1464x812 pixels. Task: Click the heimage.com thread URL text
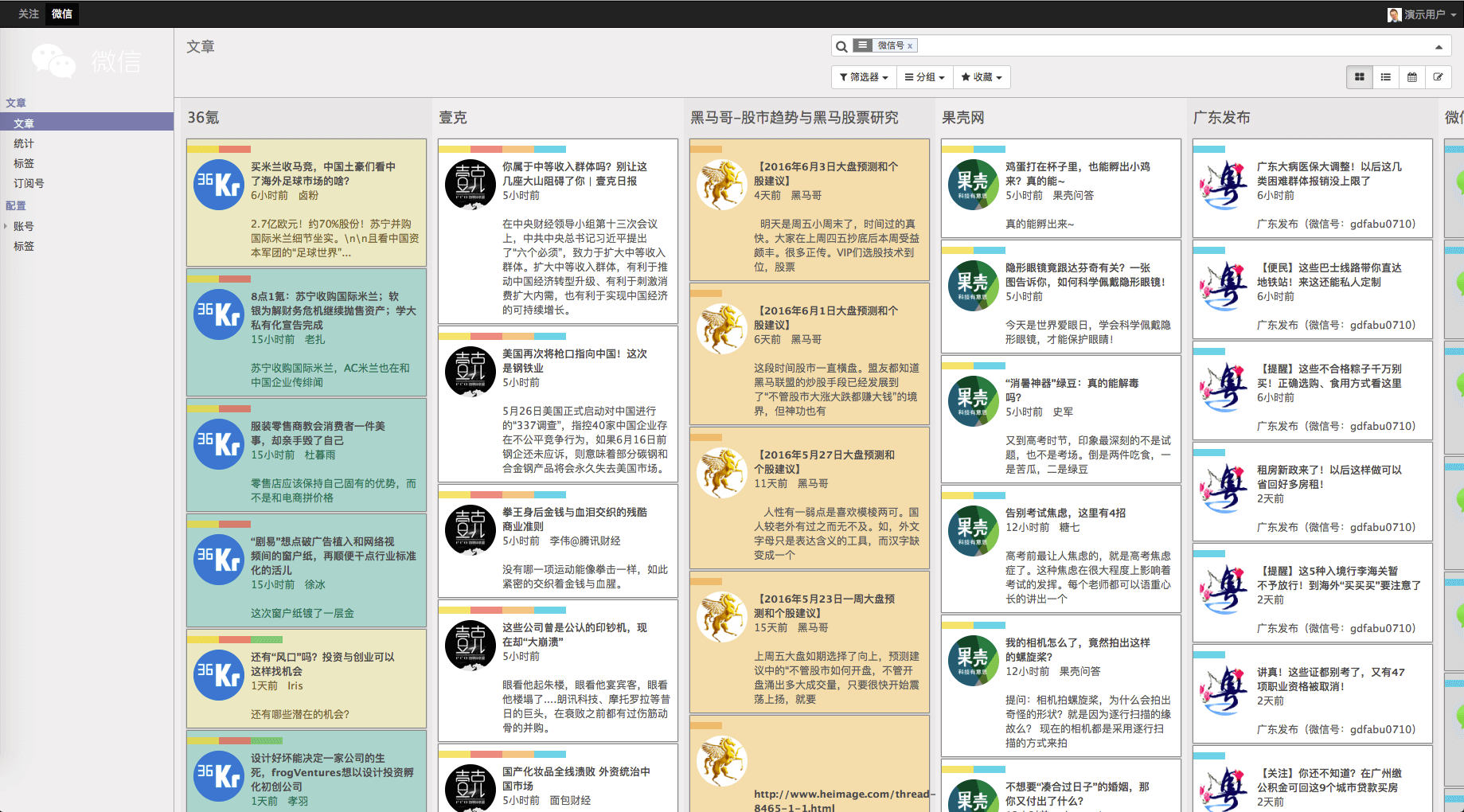[x=845, y=800]
